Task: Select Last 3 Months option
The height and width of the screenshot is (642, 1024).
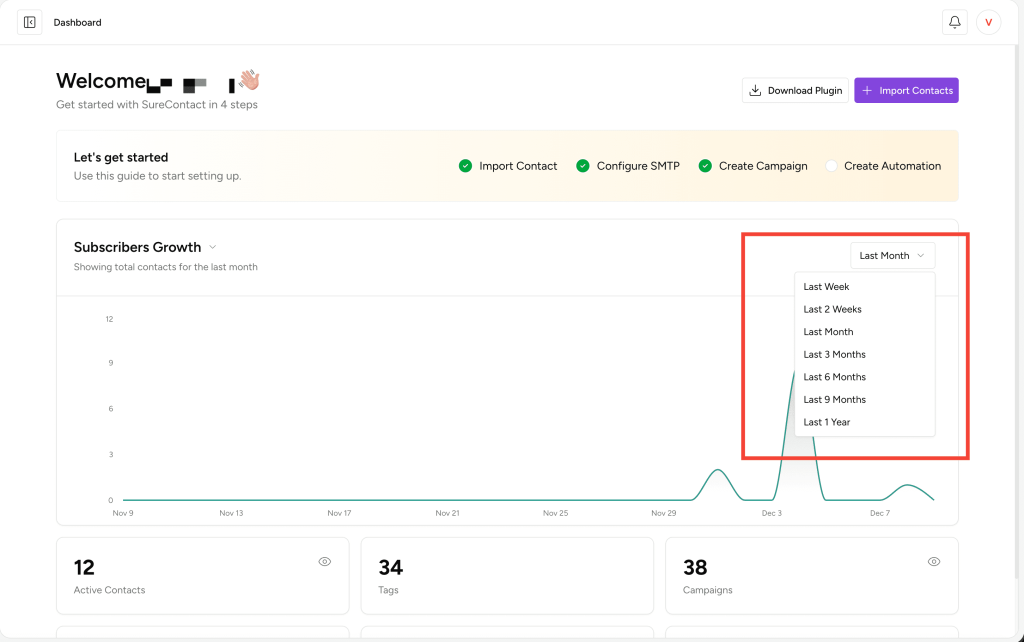Action: click(x=834, y=354)
